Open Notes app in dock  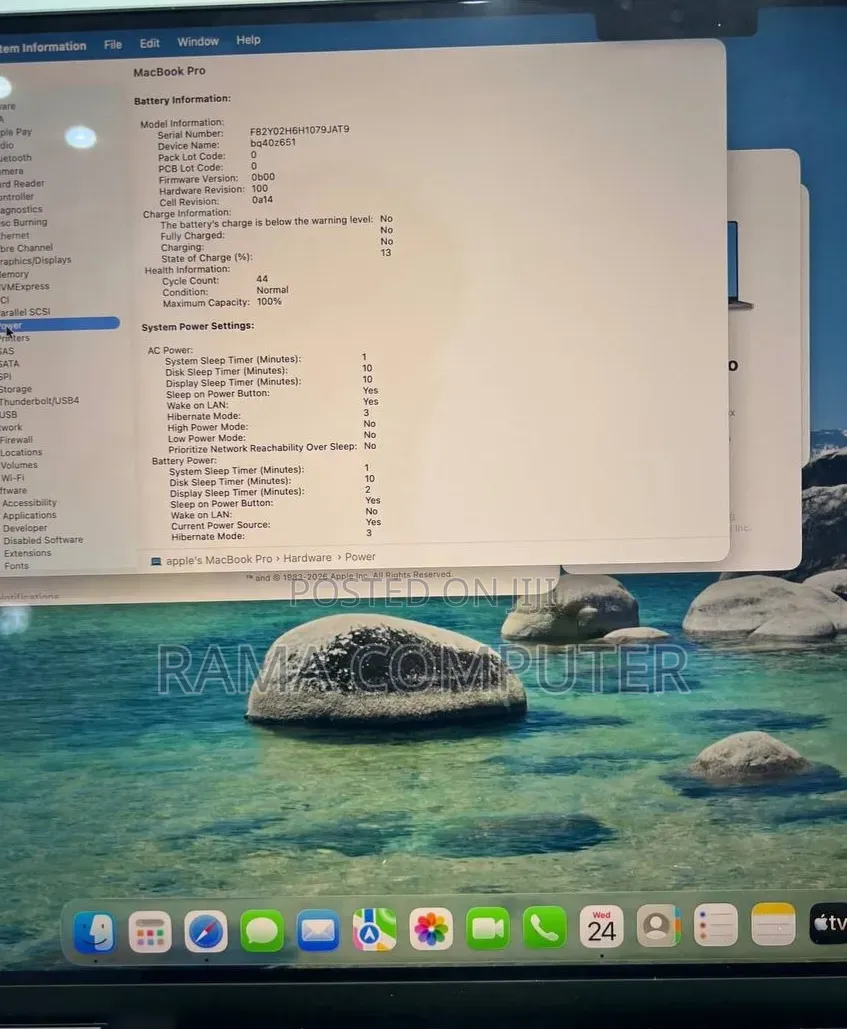(773, 925)
